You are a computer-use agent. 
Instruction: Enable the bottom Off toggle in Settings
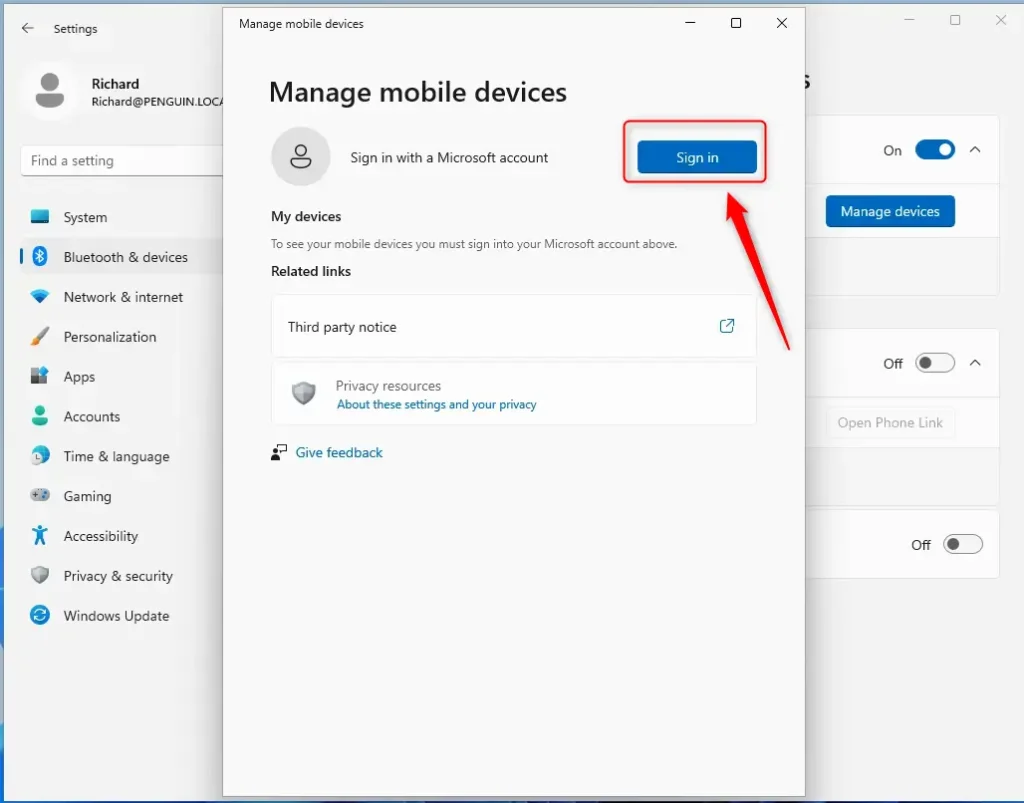click(x=963, y=544)
